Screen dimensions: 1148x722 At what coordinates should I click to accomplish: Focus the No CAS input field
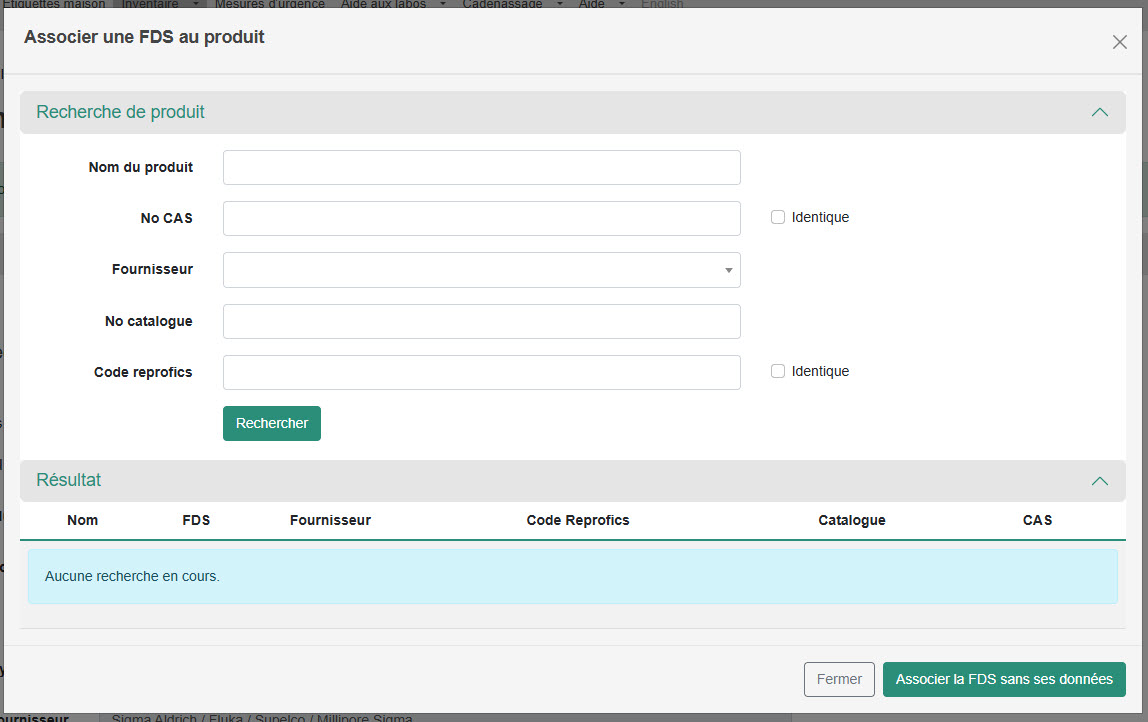[x=481, y=218]
